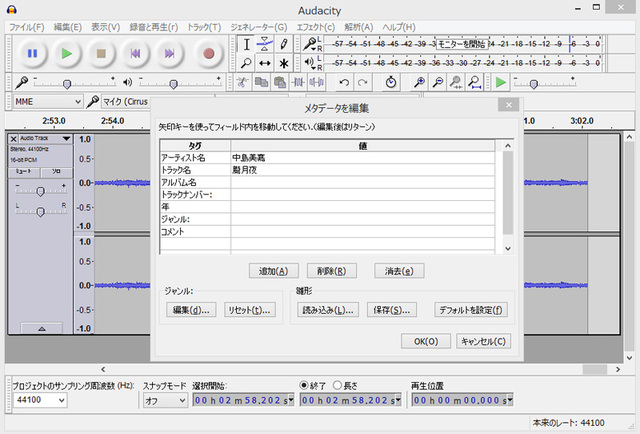Expand the スナップモード dropdown
The width and height of the screenshot is (640, 434).
pos(163,400)
